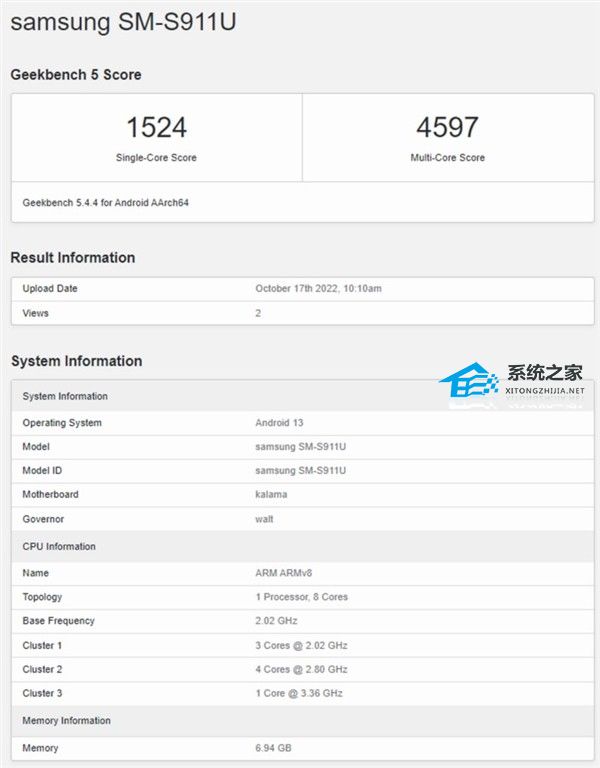
Task: Click the 'ARM ARMv8' value
Action: (x=284, y=573)
